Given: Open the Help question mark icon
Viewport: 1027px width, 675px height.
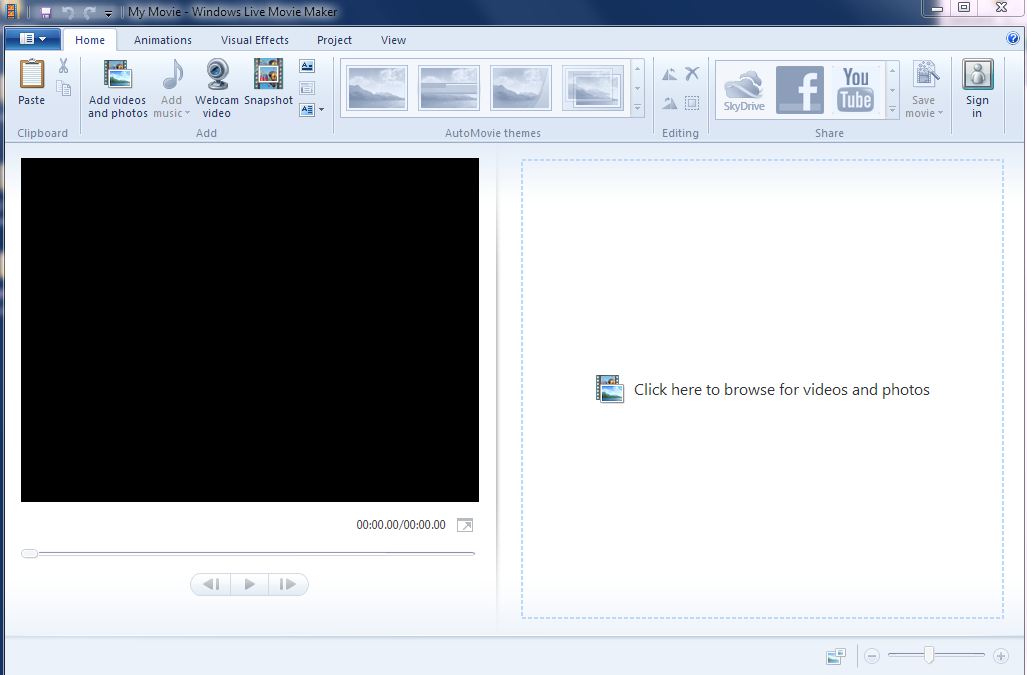Looking at the screenshot, I should 1013,39.
